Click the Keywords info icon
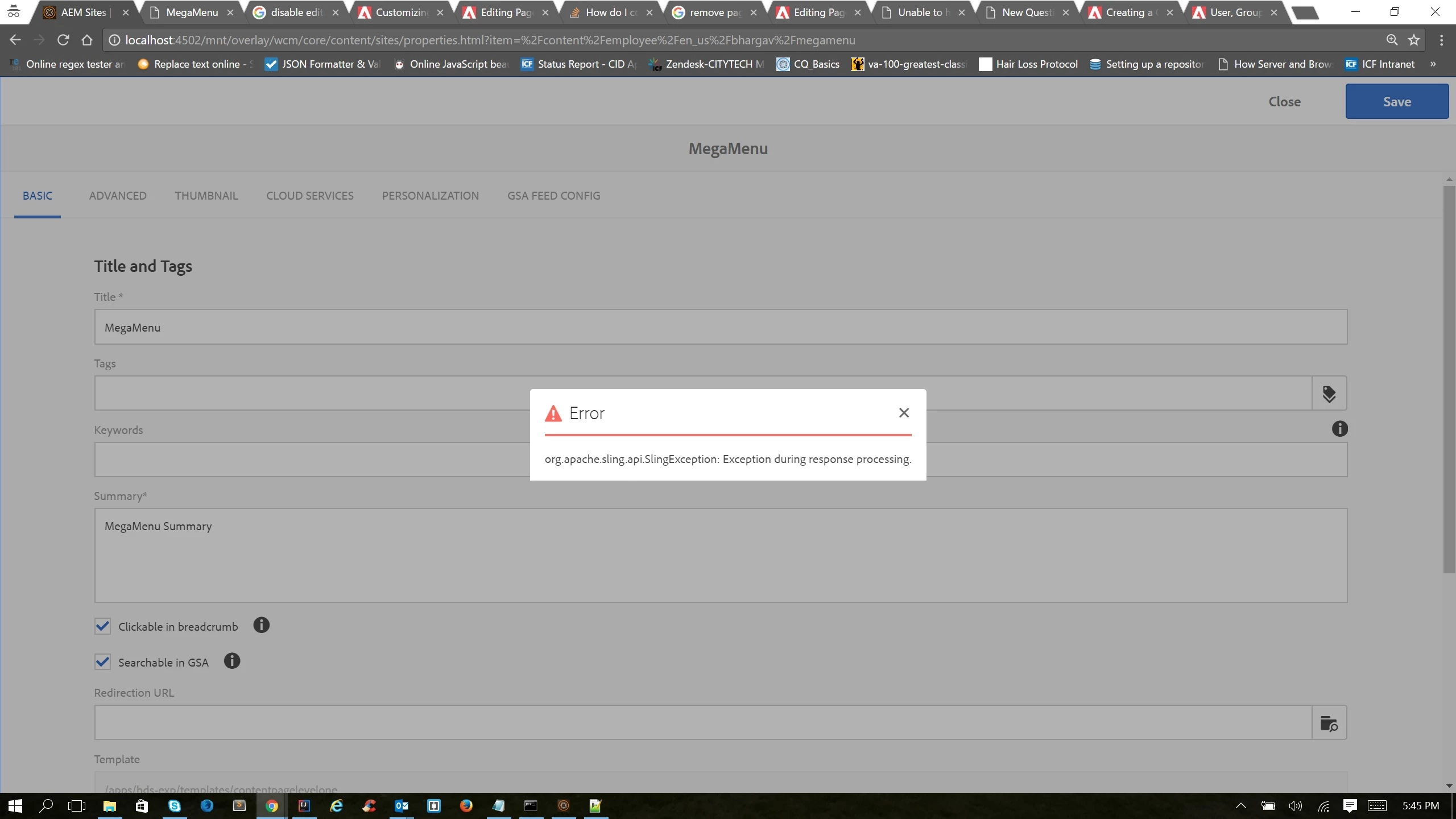The height and width of the screenshot is (819, 1456). coord(1339,429)
